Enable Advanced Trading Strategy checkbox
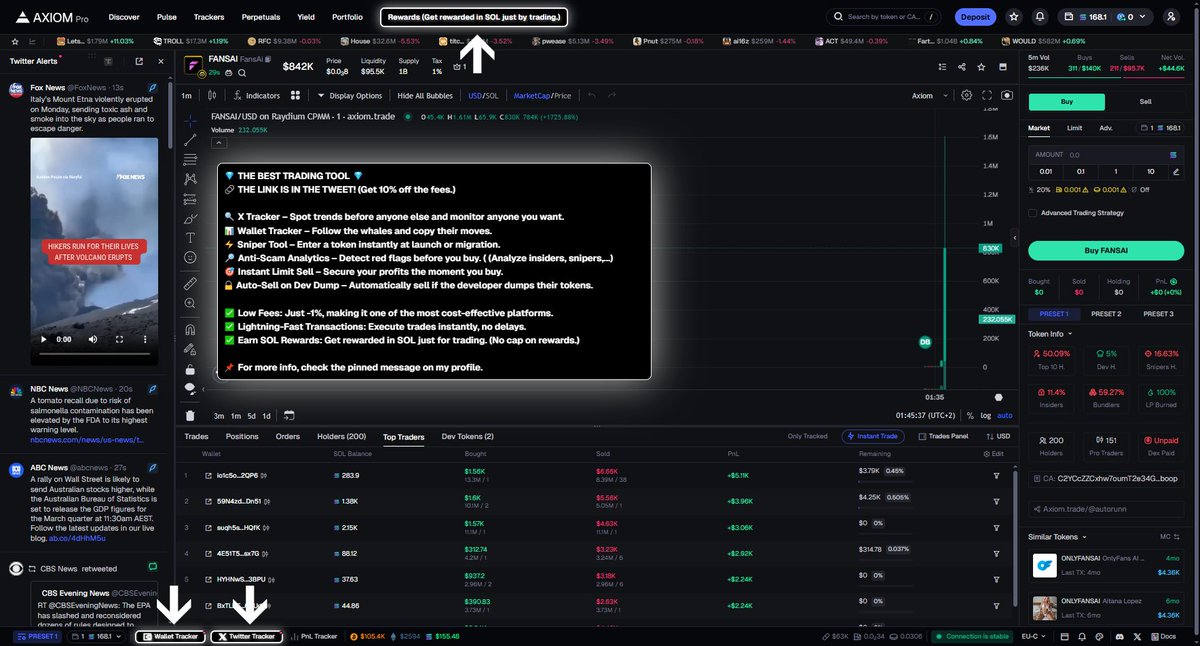The image size is (1200, 646). 1033,212
